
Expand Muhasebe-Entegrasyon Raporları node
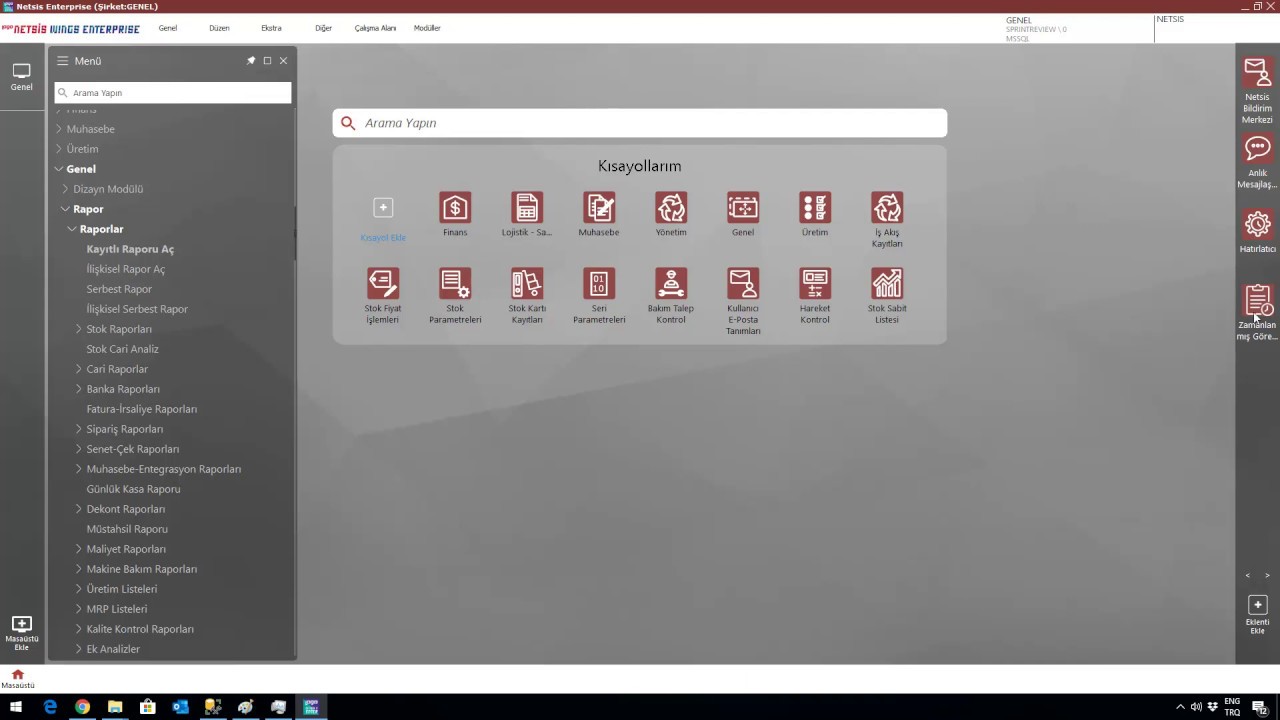[x=79, y=469]
